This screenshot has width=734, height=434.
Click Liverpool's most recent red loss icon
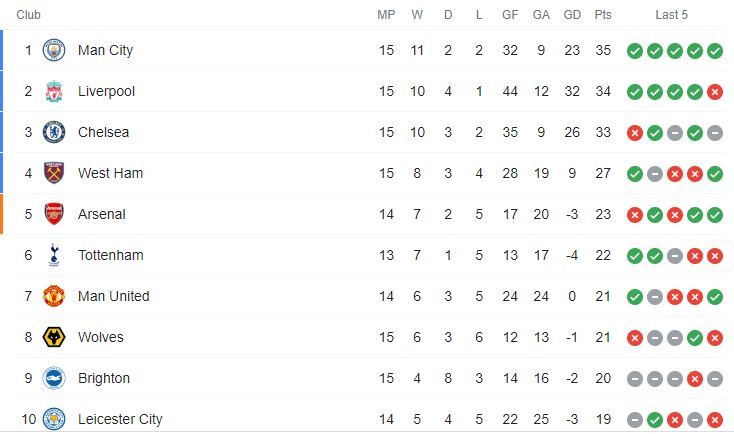715,91
